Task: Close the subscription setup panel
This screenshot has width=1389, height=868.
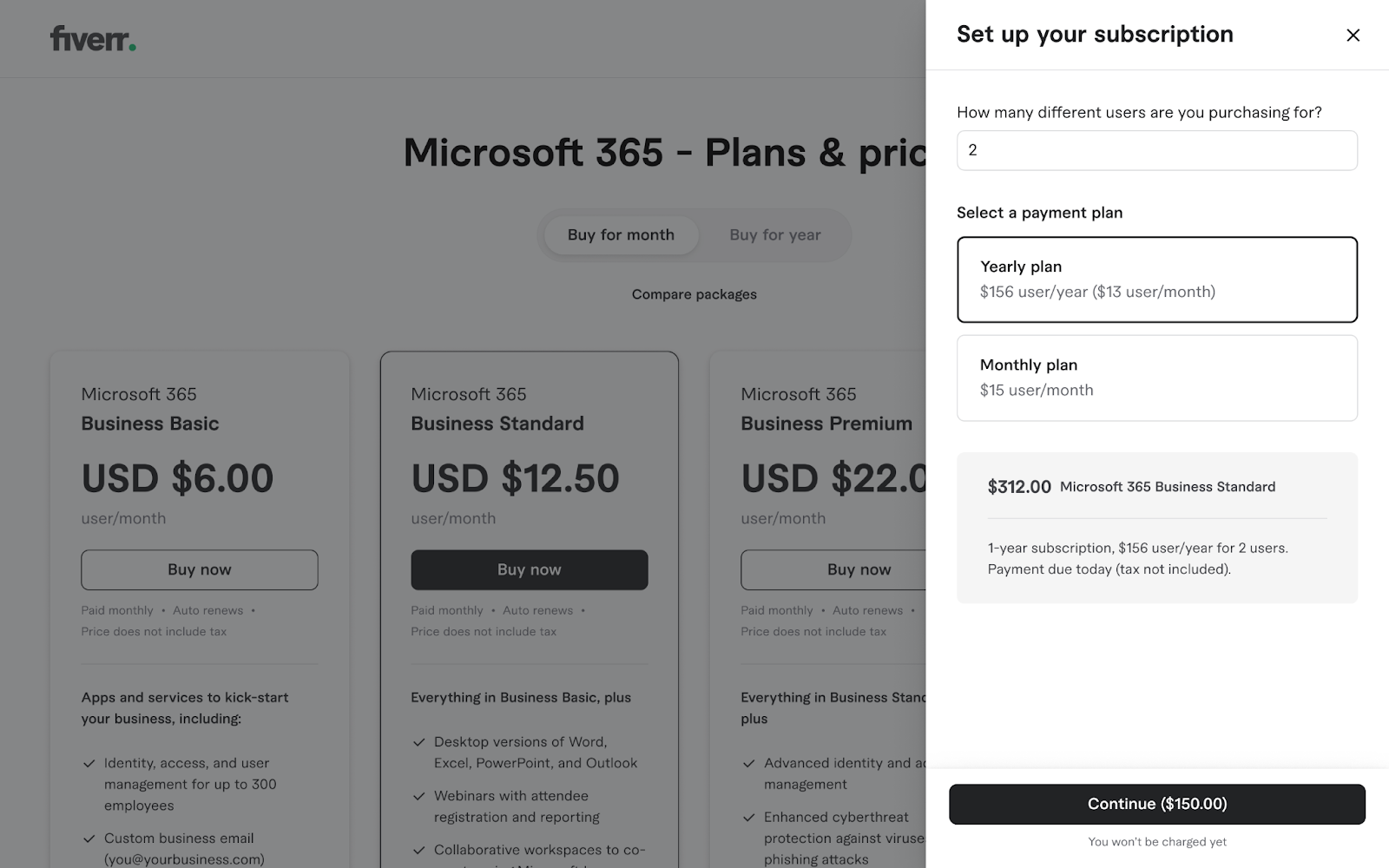Action: pos(1353,35)
